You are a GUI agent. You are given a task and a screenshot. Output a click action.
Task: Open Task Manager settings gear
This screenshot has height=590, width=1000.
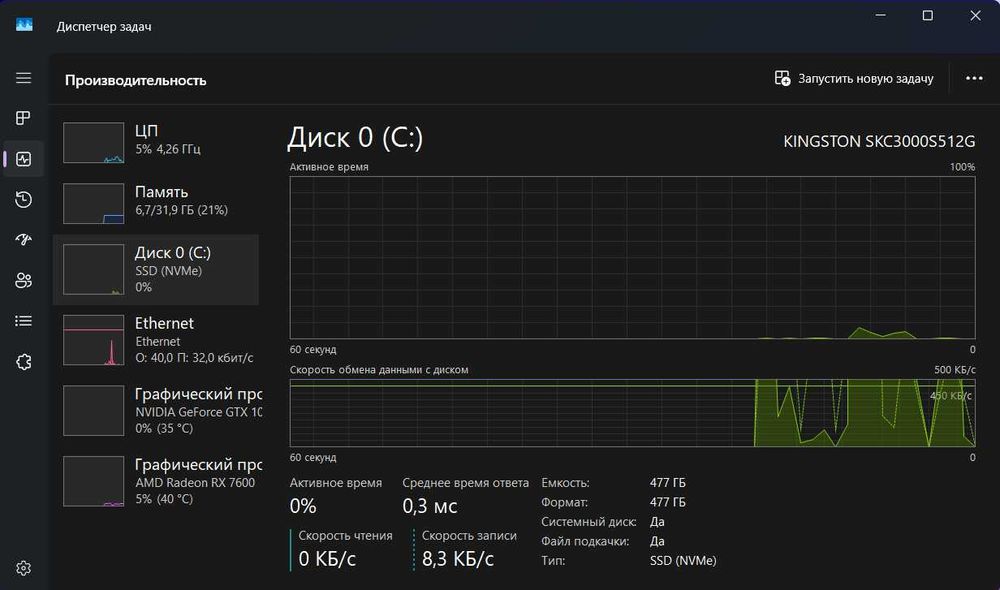pos(24,568)
